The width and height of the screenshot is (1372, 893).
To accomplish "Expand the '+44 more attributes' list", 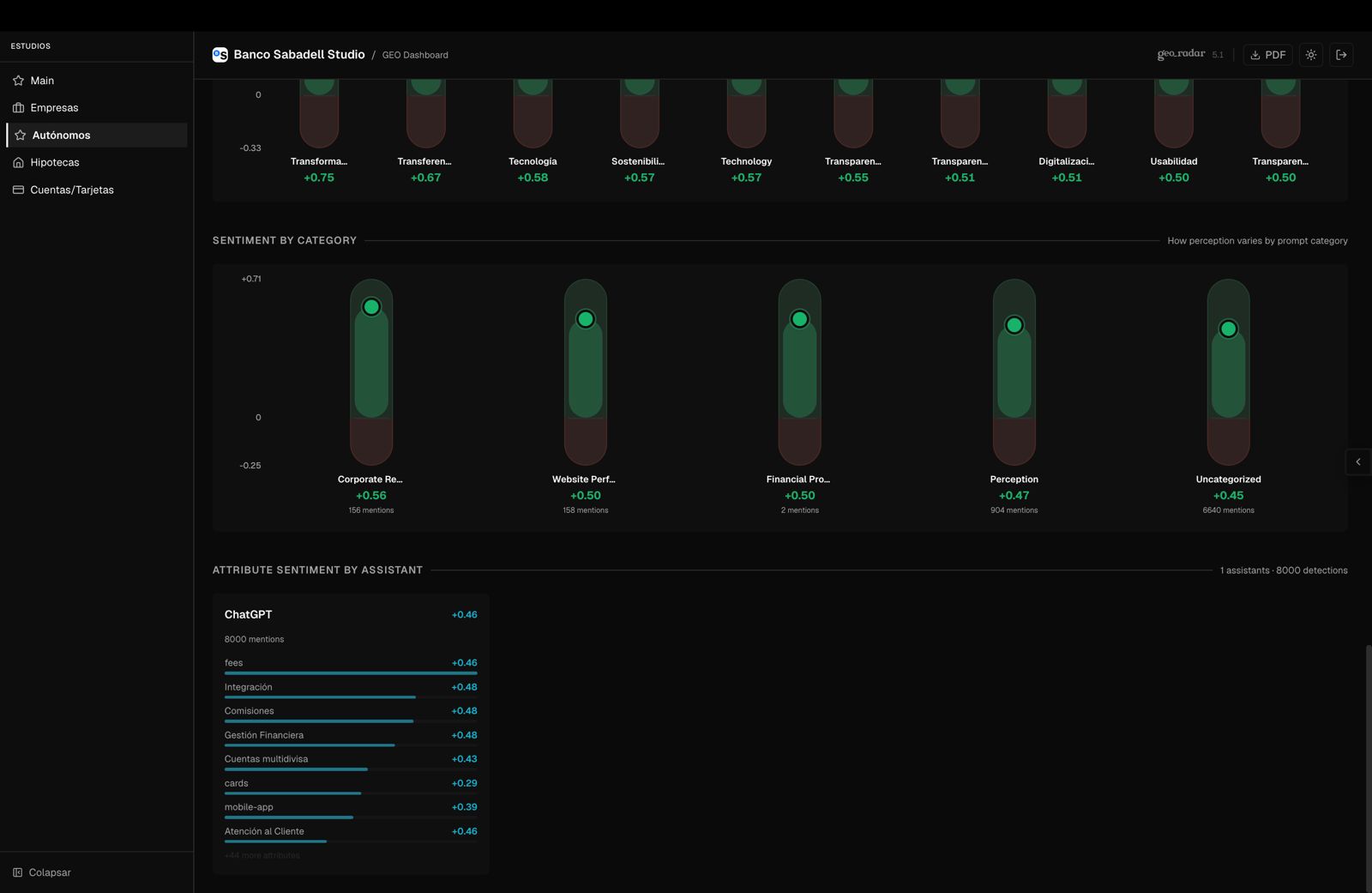I will coord(262,855).
